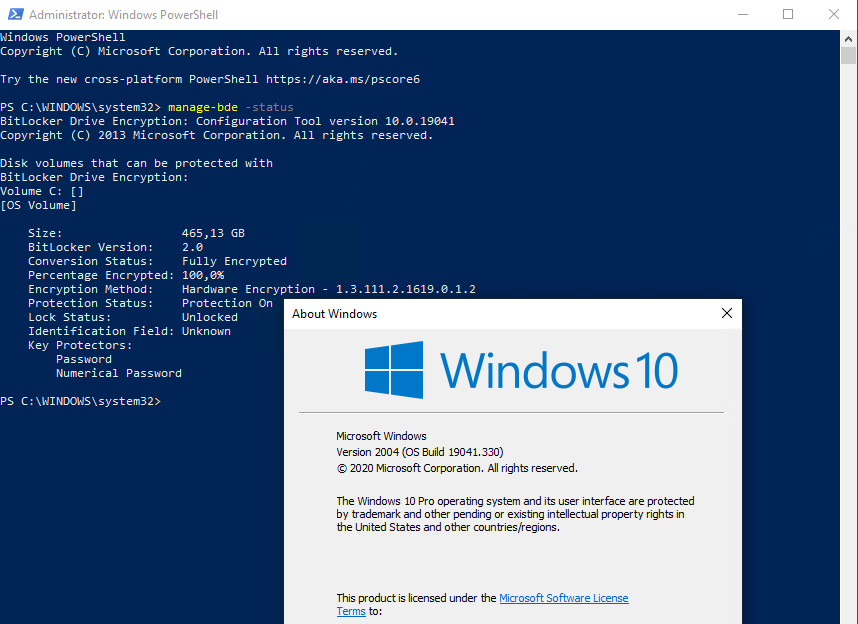Click the '-status' parameter text
858x624 pixels.
point(269,107)
